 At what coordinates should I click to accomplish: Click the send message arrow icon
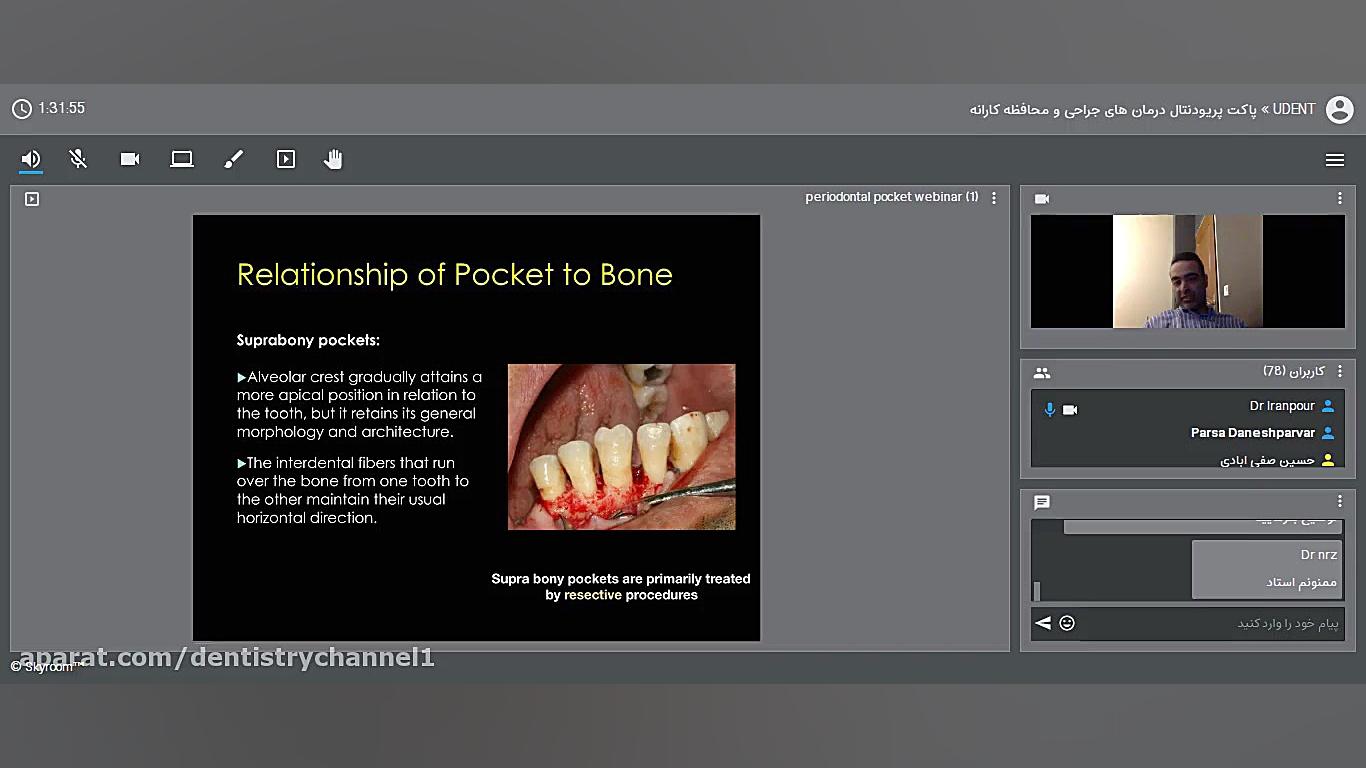pos(1043,623)
